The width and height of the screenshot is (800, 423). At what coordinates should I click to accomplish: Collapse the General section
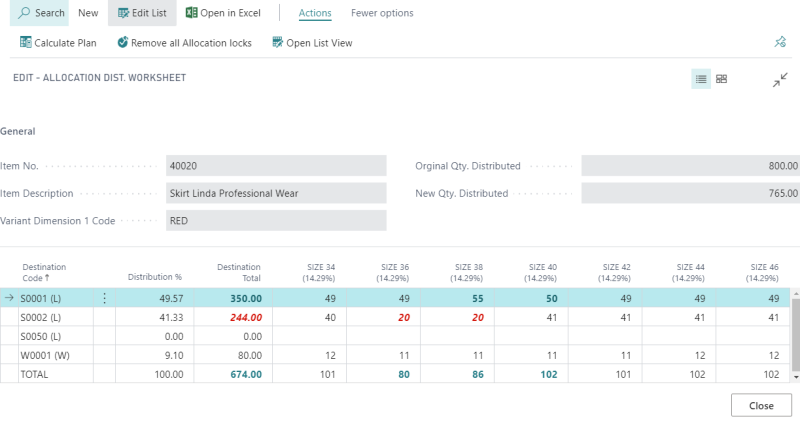(x=18, y=131)
